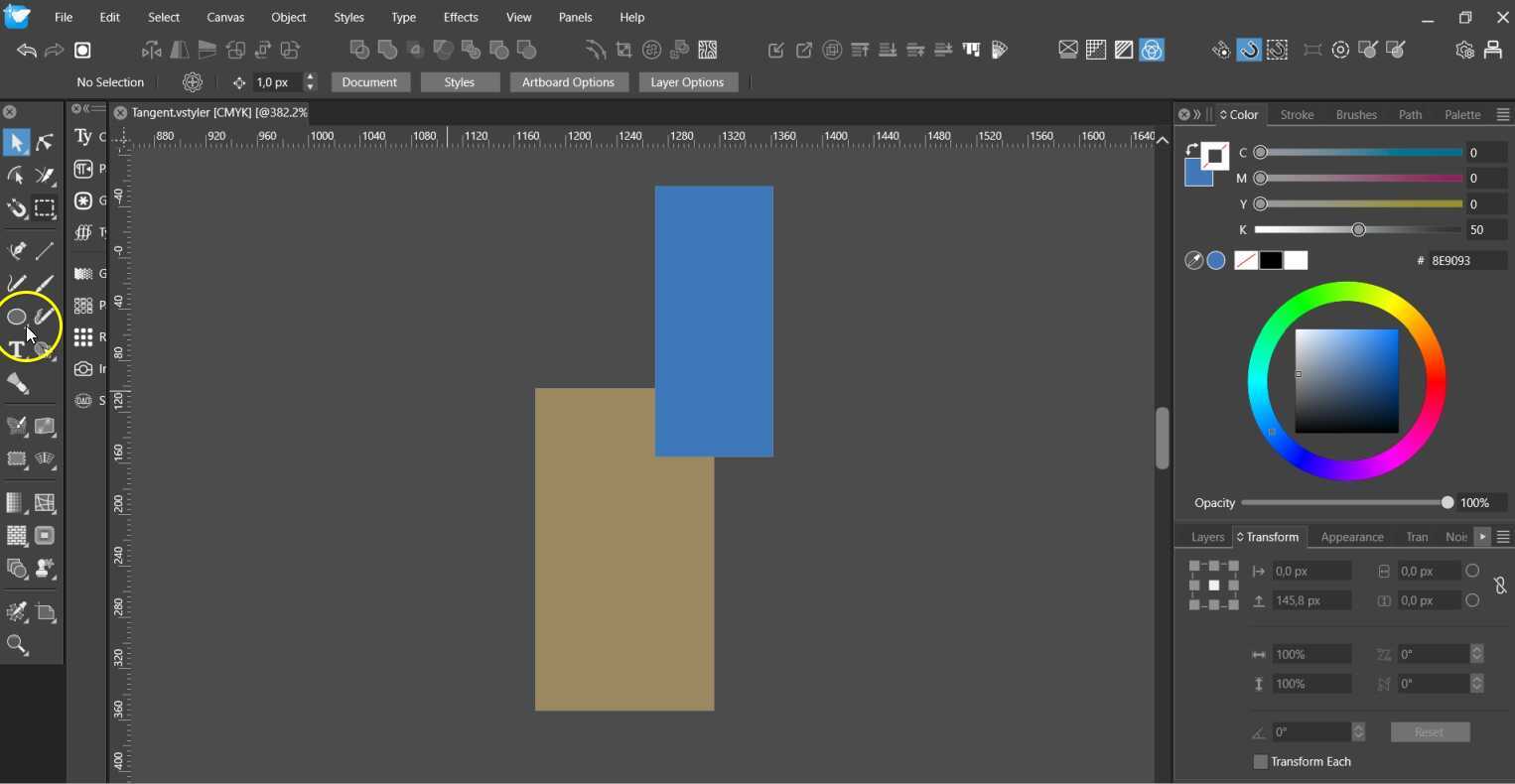1515x784 pixels.
Task: Click the color swatches fan icon
Action: pos(999,50)
